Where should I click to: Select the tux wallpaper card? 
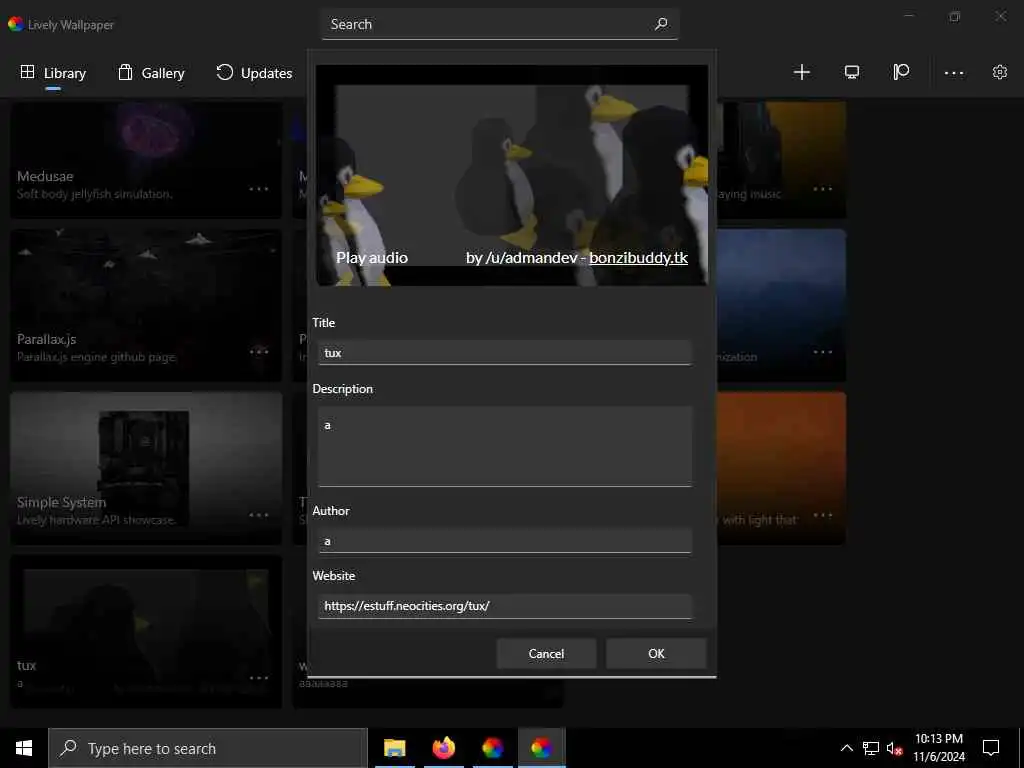coord(146,632)
